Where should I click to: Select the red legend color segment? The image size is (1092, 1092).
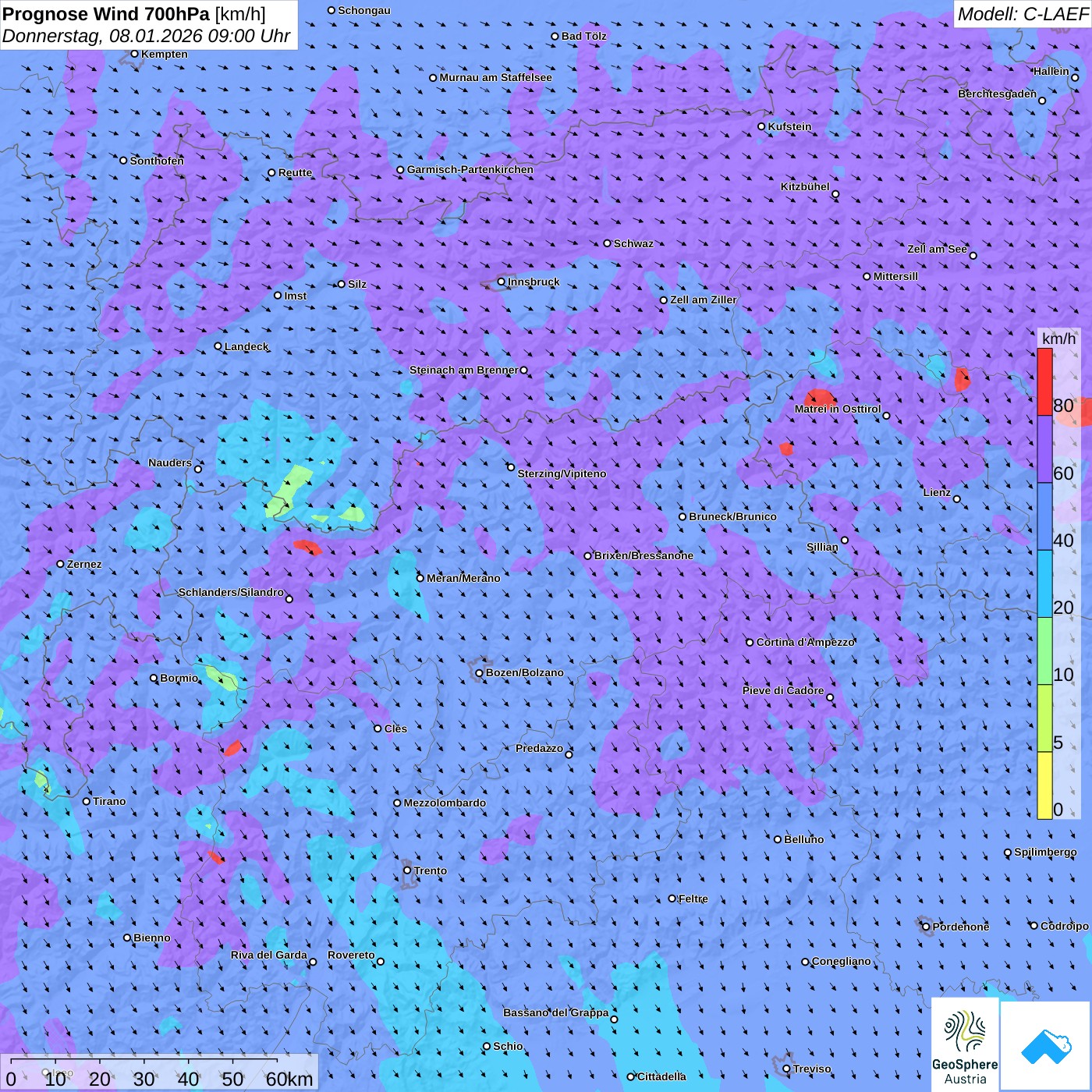point(1044,381)
